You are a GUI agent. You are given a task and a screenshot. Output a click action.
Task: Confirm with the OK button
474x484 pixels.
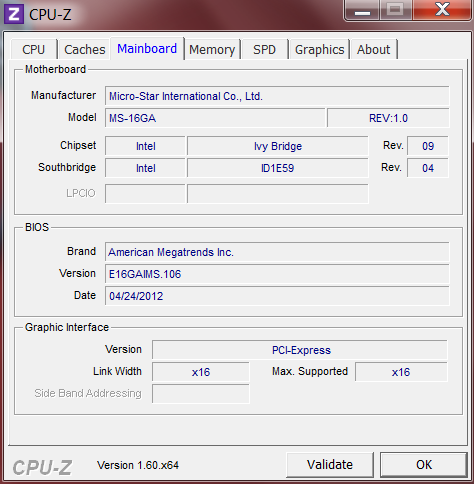click(424, 465)
